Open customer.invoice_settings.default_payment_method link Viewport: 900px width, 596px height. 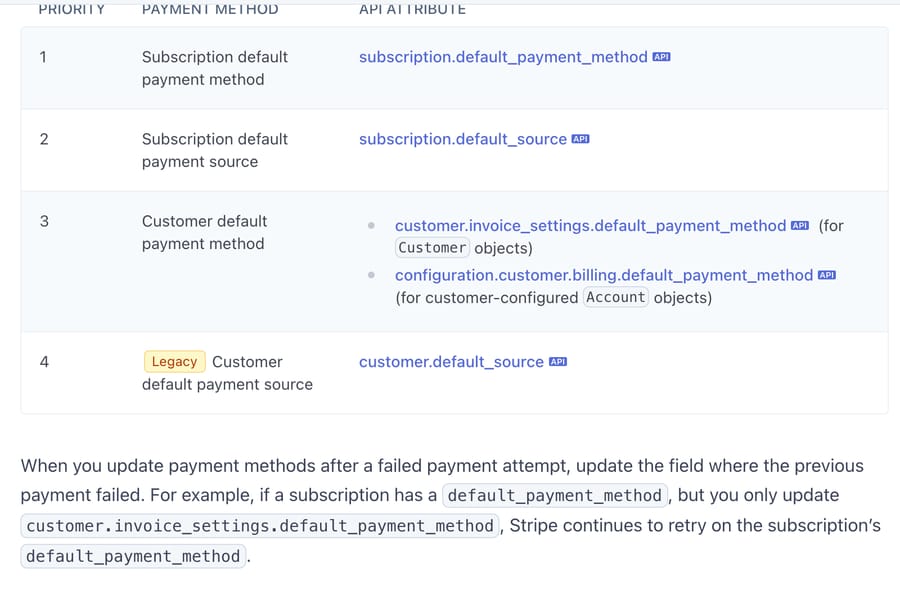(x=590, y=226)
